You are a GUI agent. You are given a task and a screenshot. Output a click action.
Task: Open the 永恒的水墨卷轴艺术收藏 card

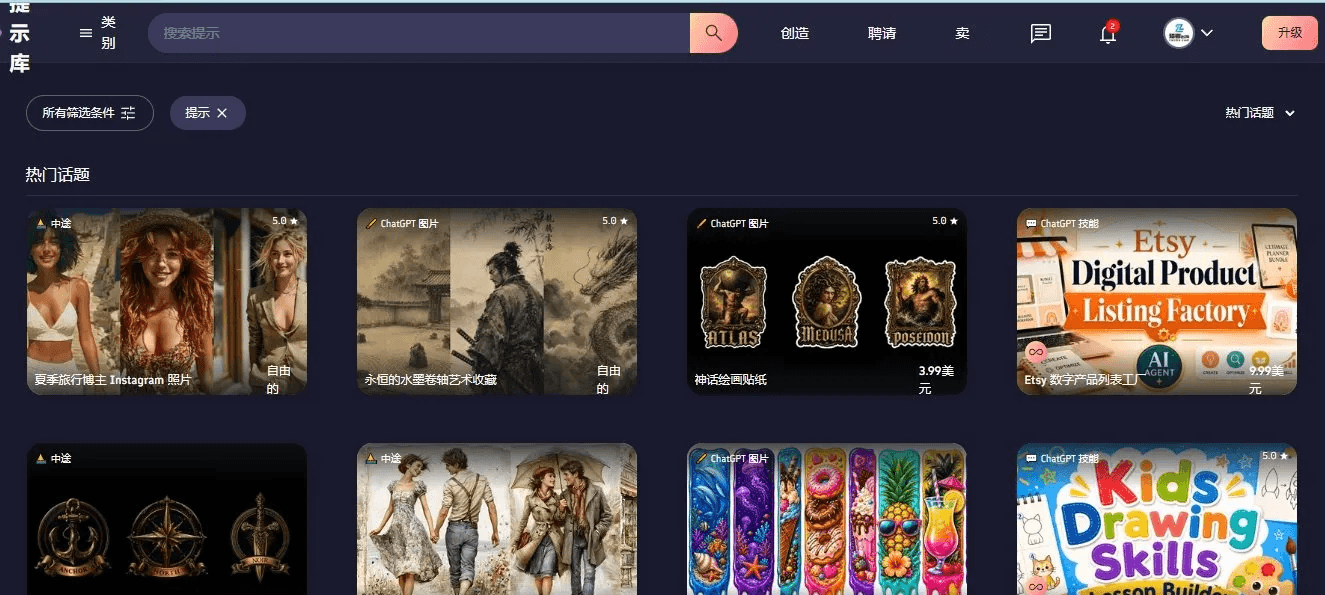[x=497, y=301]
